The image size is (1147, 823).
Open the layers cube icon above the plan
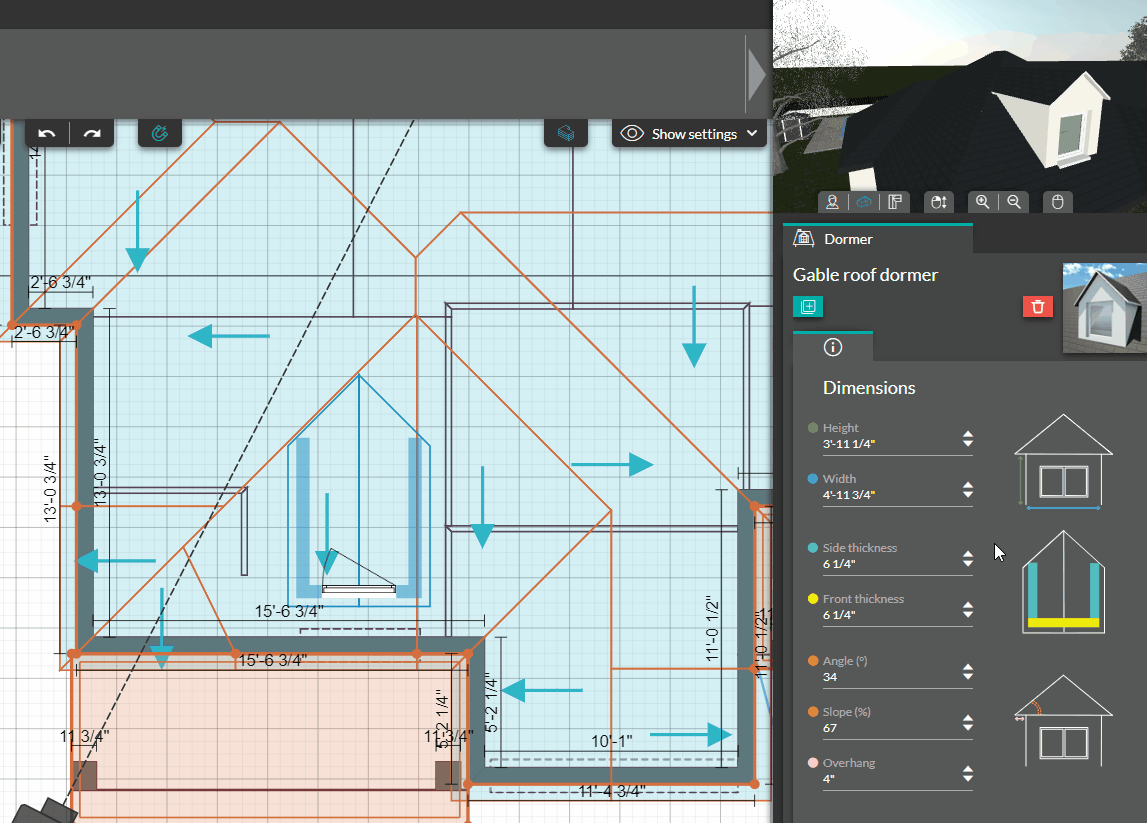click(x=566, y=132)
